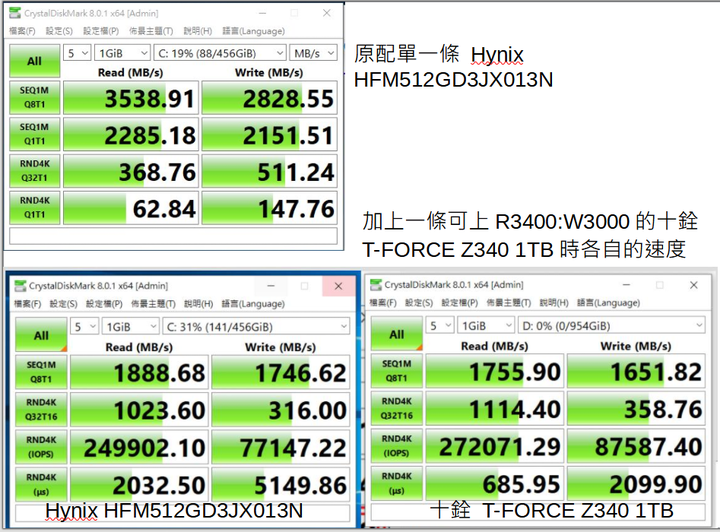This screenshot has height=532, width=720.
Task: Open 設定(S) menu in the D: 0% window
Action: [419, 303]
